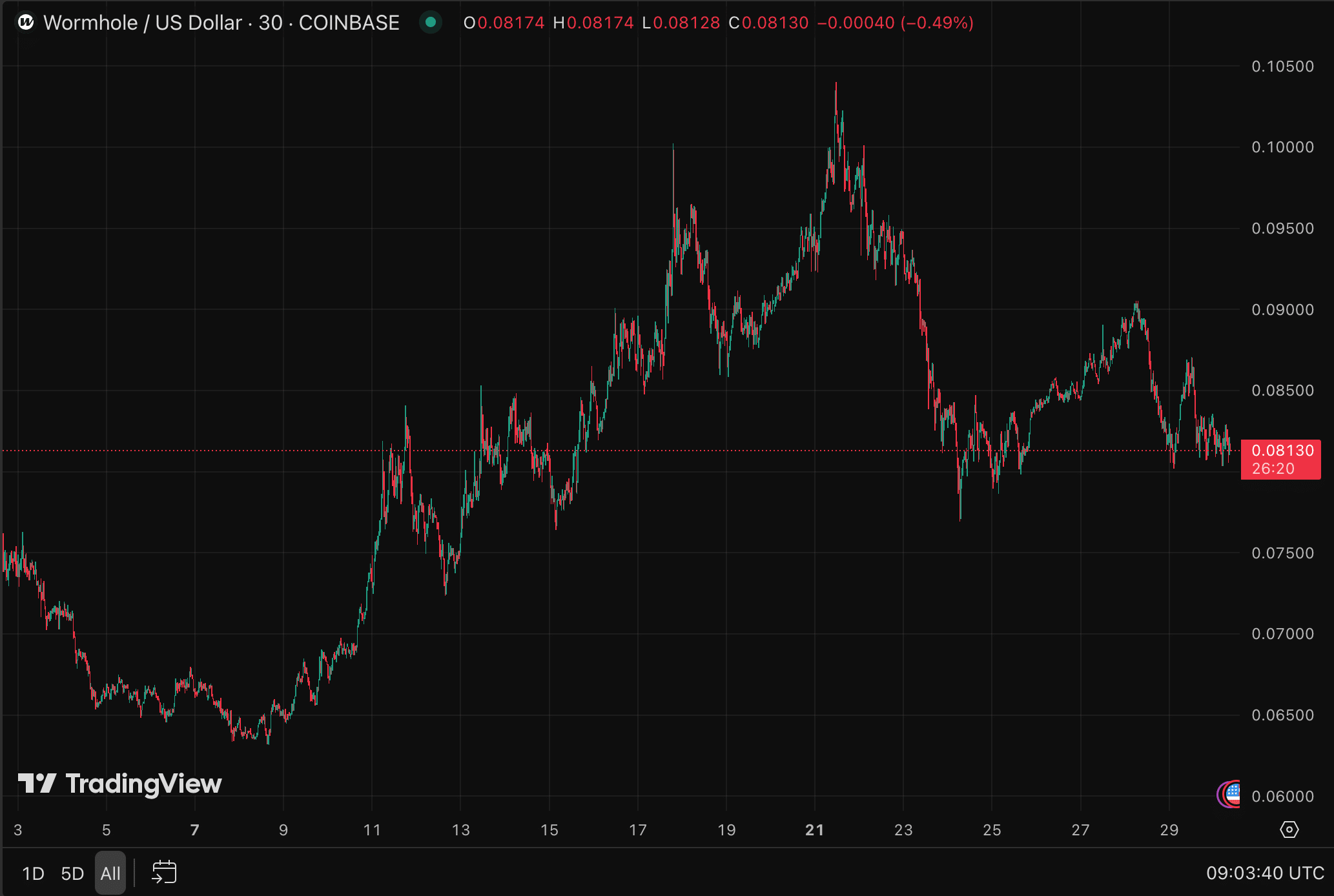The width and height of the screenshot is (1334, 896).
Task: Click the high value H0.08174
Action: tap(593, 23)
